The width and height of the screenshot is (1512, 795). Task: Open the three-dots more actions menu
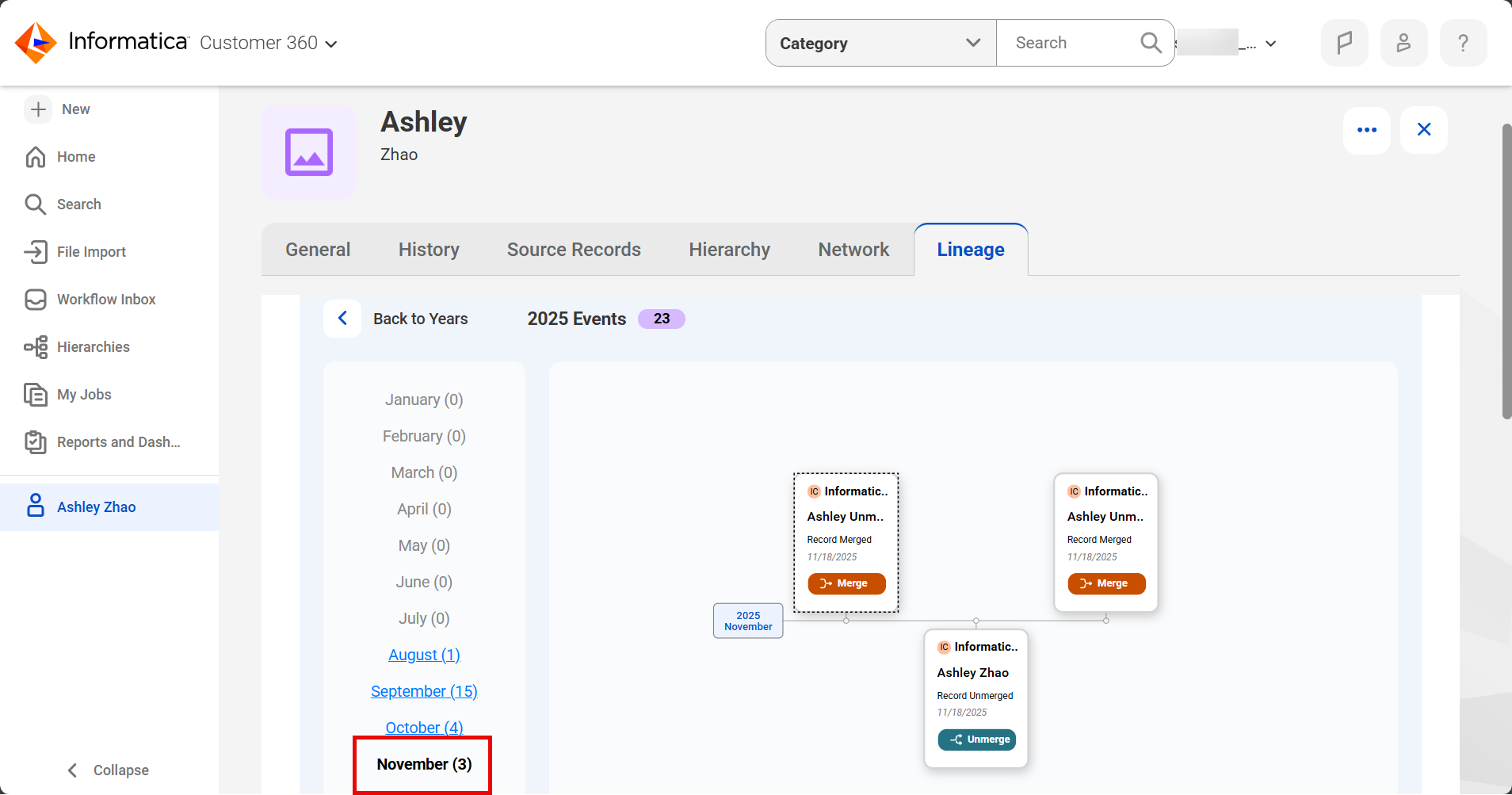point(1366,130)
